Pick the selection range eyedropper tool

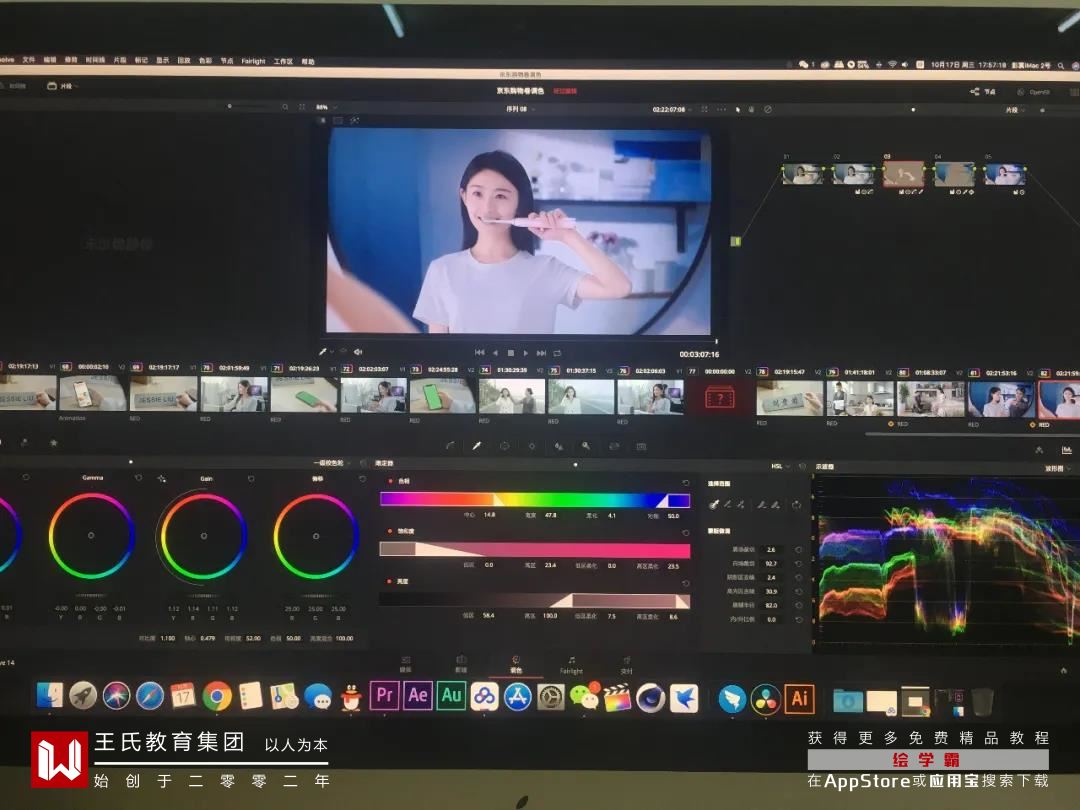[714, 504]
